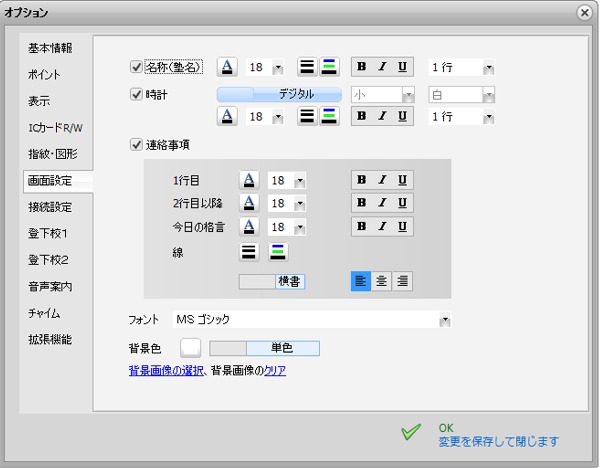Click the クリア link for background image

(x=275, y=370)
